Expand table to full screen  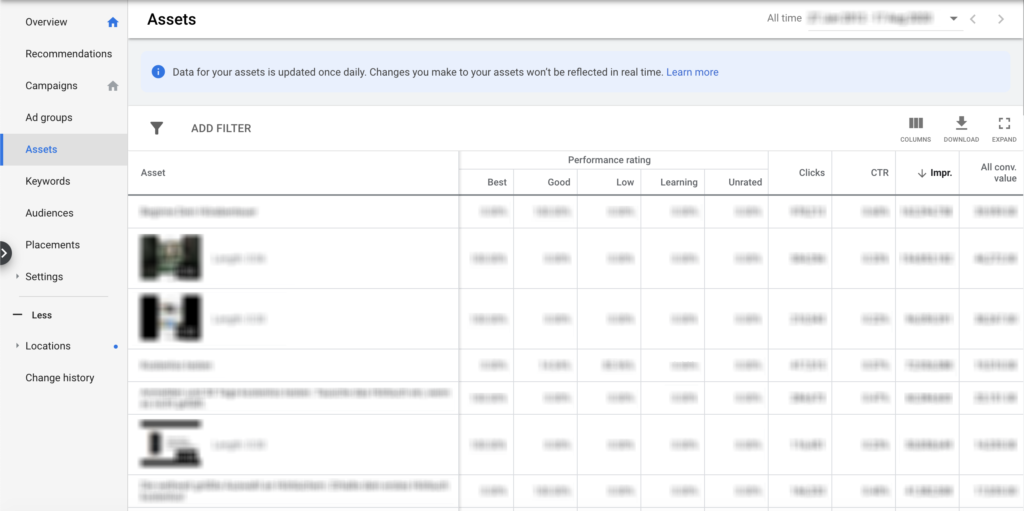(1004, 123)
